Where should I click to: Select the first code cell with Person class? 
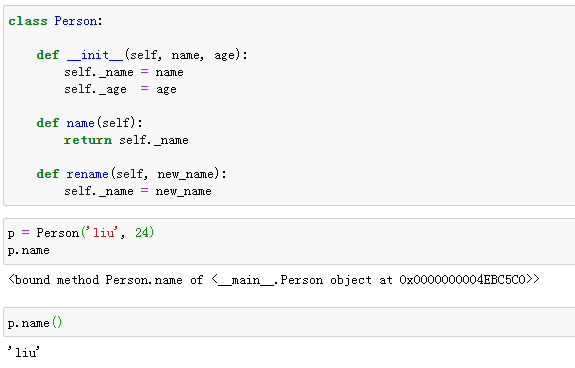pos(289,106)
